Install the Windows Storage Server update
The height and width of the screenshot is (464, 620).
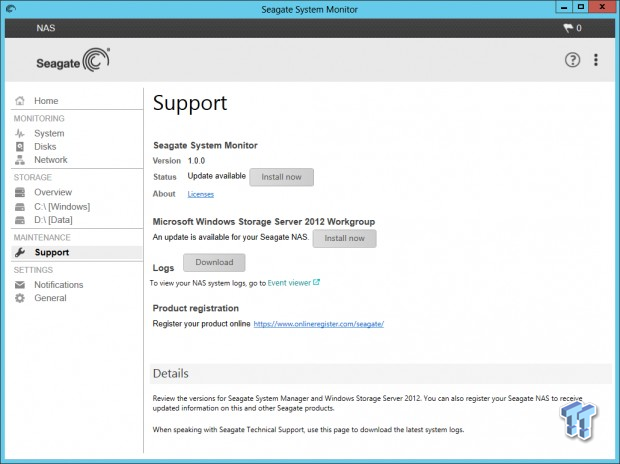pyautogui.click(x=344, y=238)
